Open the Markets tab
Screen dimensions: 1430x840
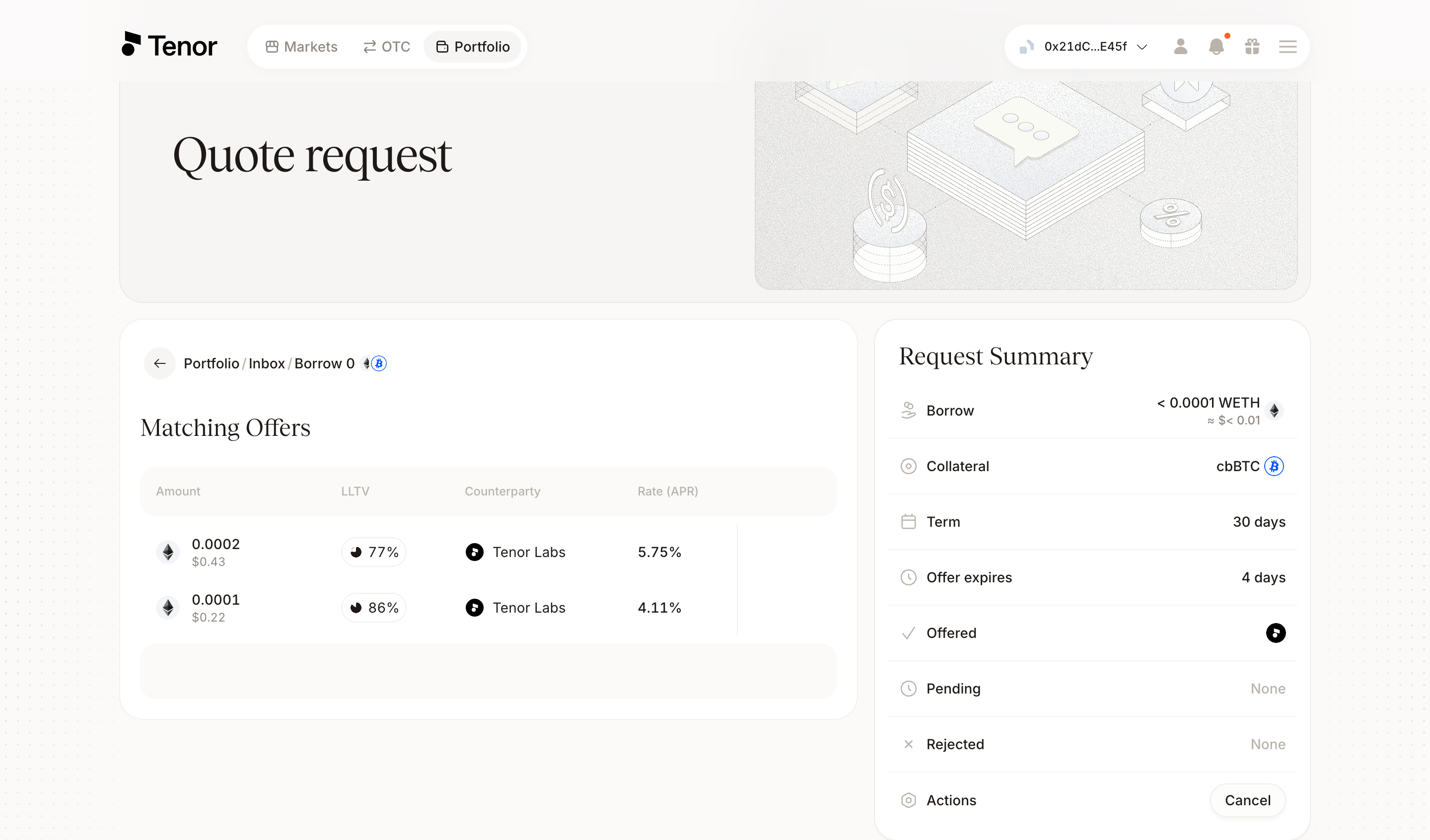[x=301, y=47]
